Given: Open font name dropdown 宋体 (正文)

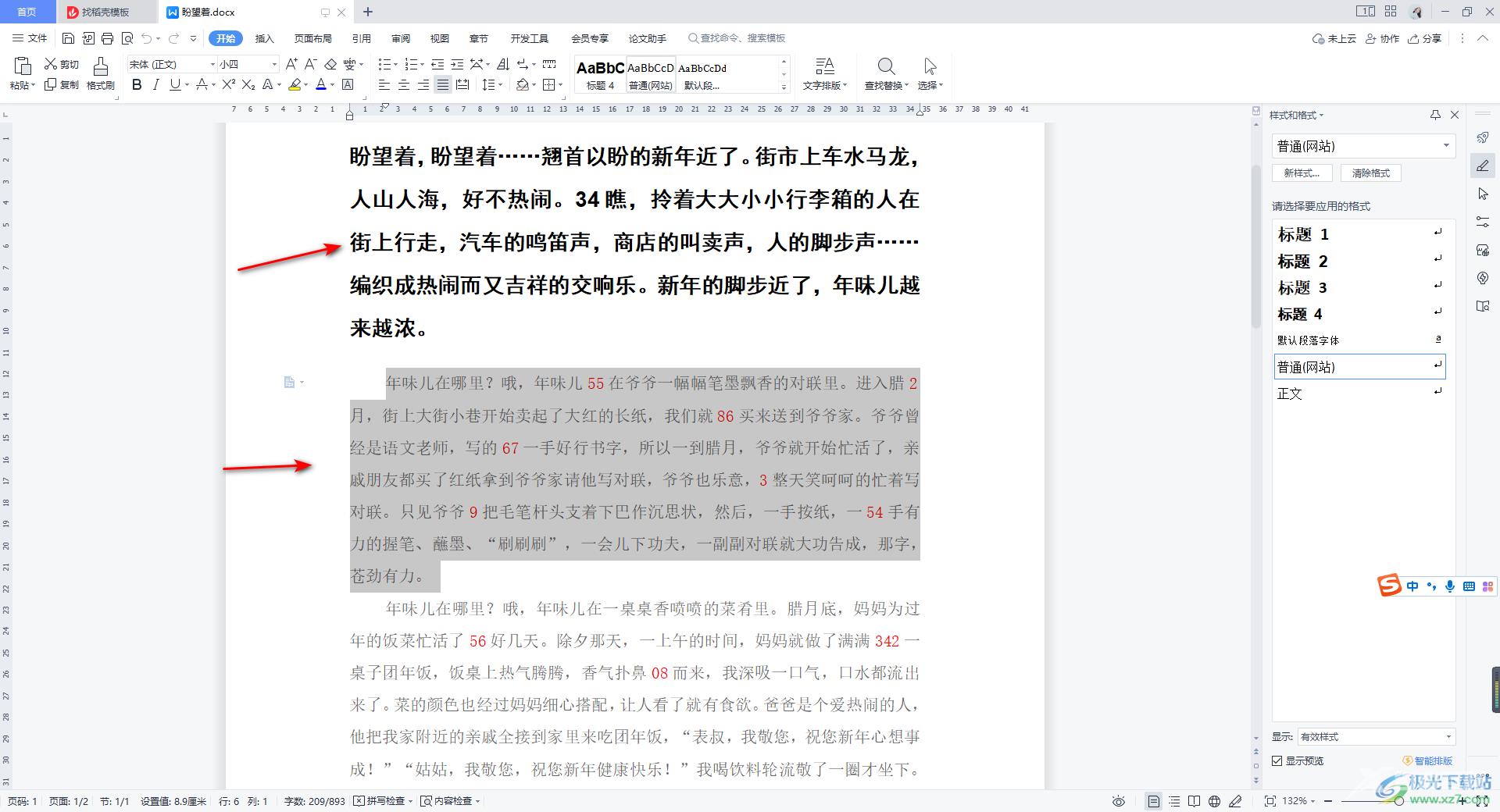Looking at the screenshot, I should pyautogui.click(x=212, y=64).
